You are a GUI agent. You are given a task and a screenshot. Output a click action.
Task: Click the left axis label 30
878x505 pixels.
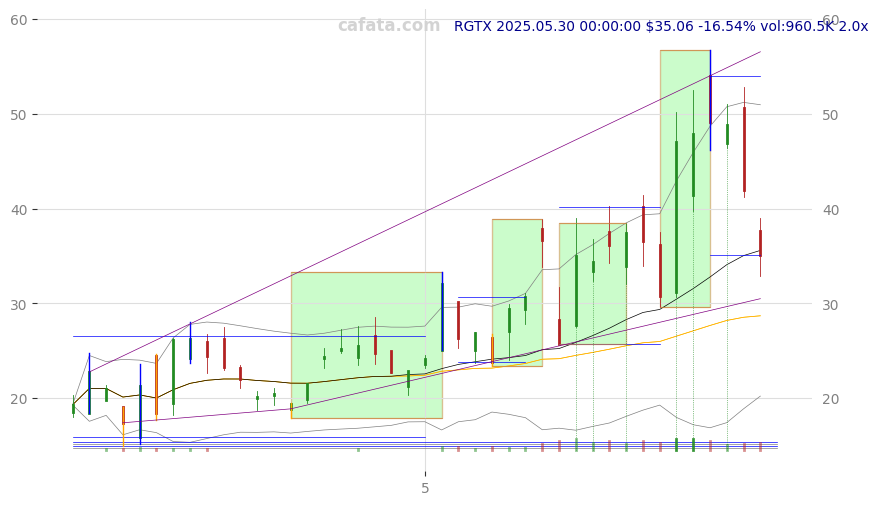click(18, 305)
